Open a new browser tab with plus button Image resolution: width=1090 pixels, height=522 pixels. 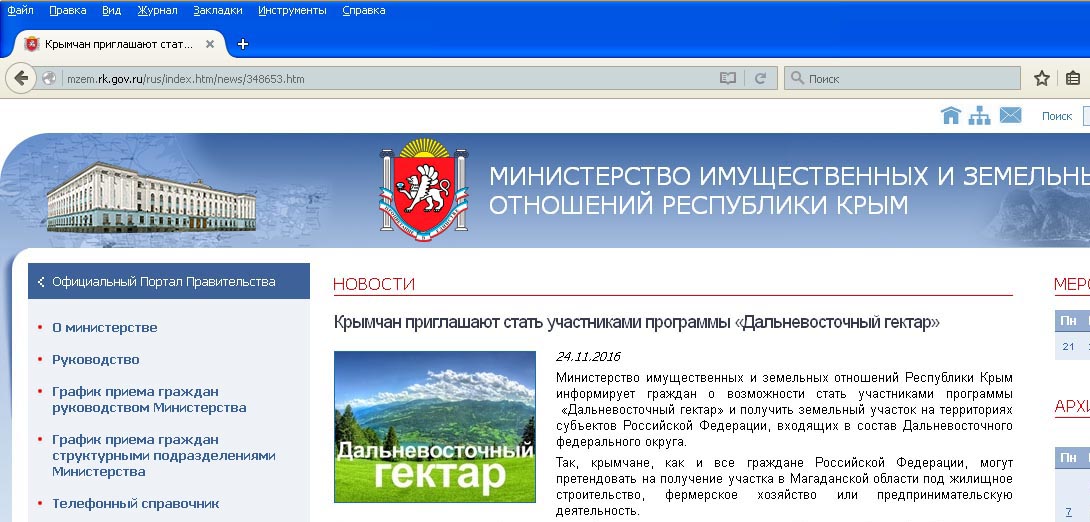click(x=243, y=44)
